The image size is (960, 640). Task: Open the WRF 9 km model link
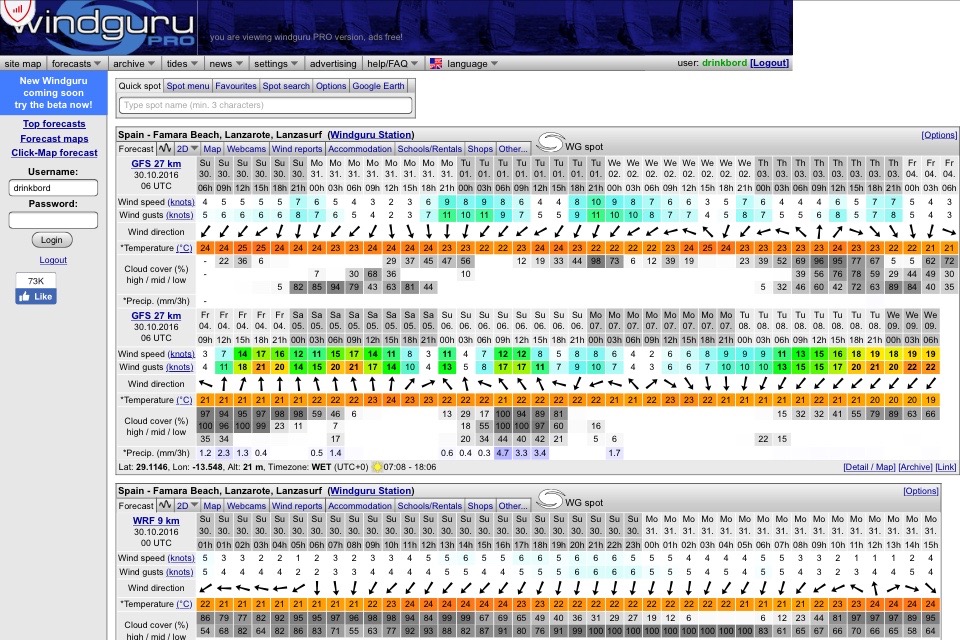click(x=156, y=521)
